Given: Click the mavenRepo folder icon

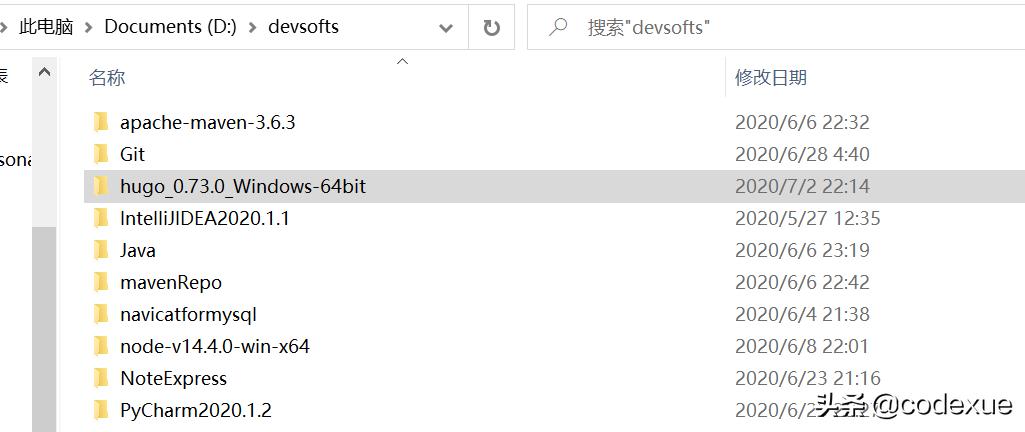Looking at the screenshot, I should pyautogui.click(x=100, y=282).
